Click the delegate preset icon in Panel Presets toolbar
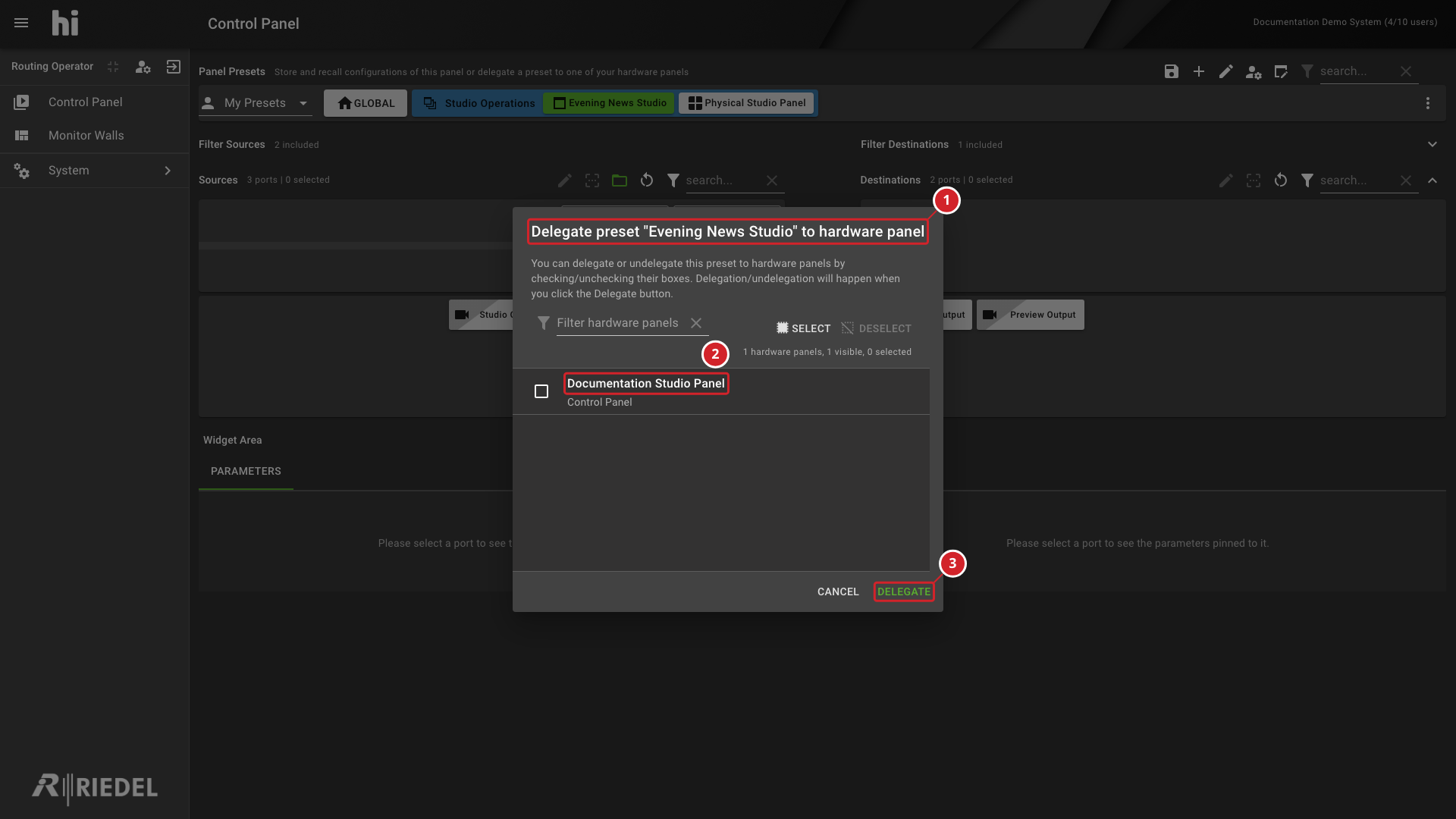 (1281, 71)
